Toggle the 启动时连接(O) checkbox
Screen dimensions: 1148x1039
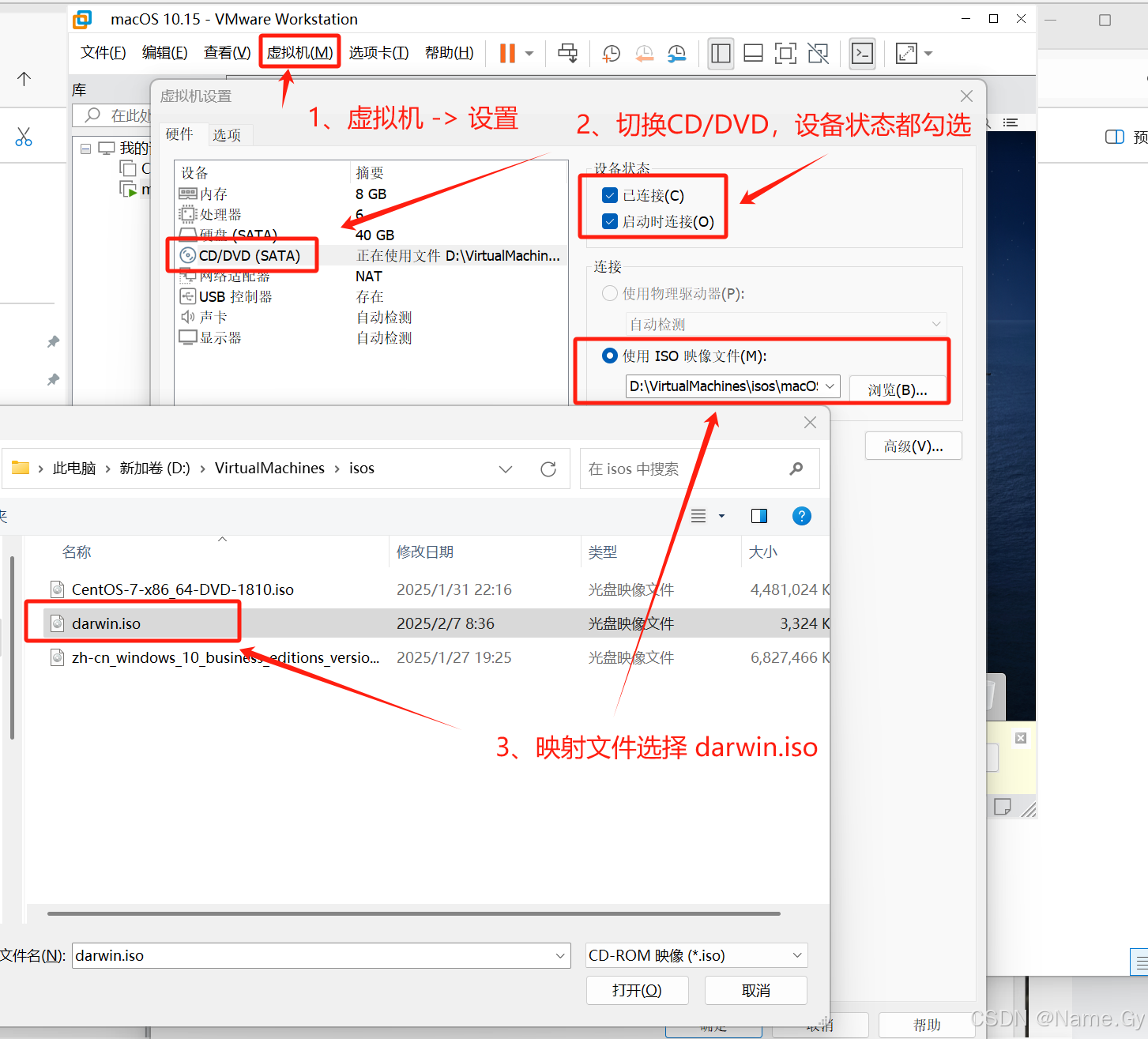coord(609,222)
